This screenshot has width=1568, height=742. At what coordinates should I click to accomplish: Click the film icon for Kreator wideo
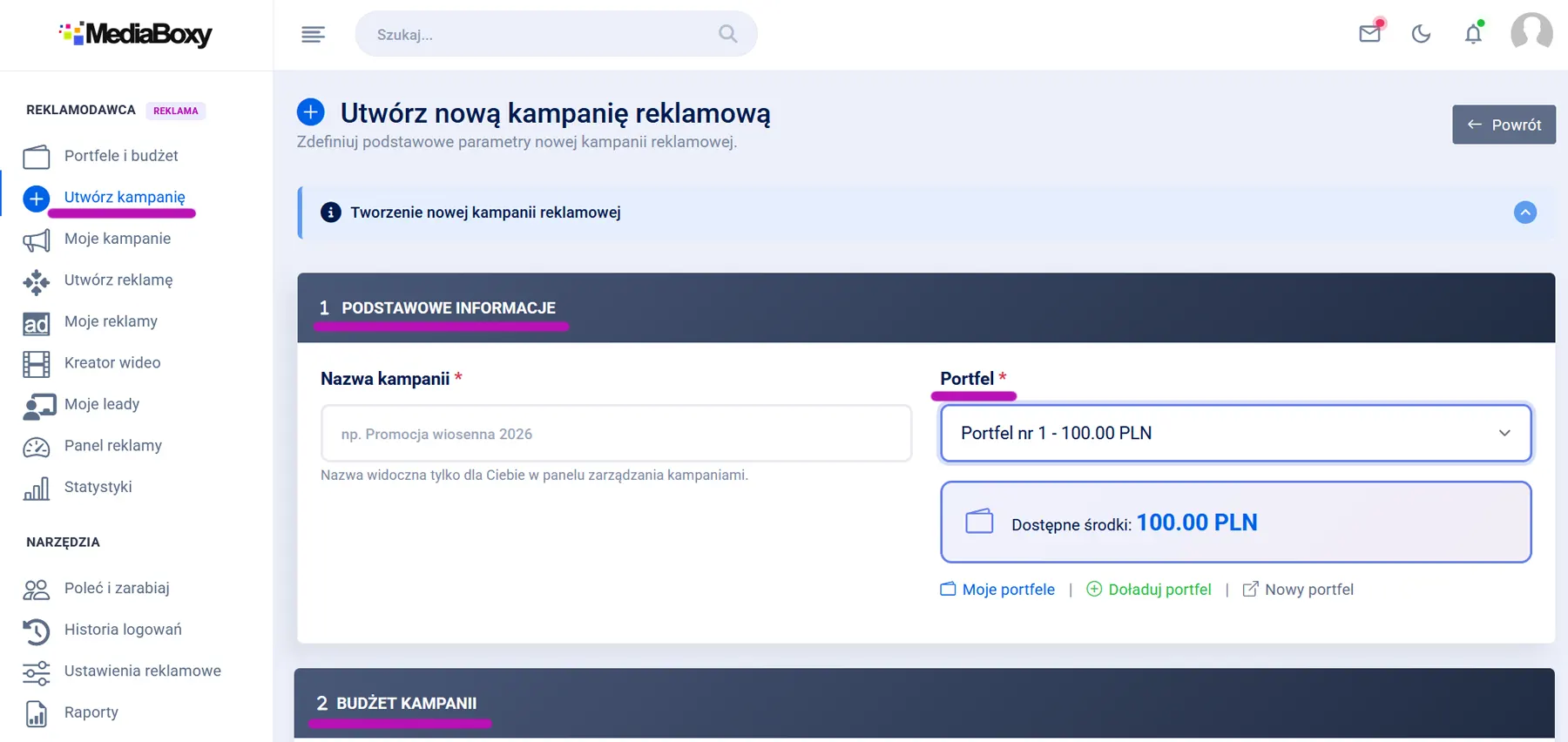pyautogui.click(x=36, y=363)
